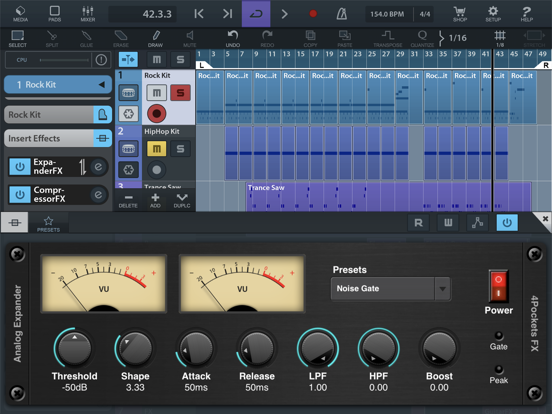Unmute the HipHop Kit track
This screenshot has height=414, width=552.
tap(157, 149)
